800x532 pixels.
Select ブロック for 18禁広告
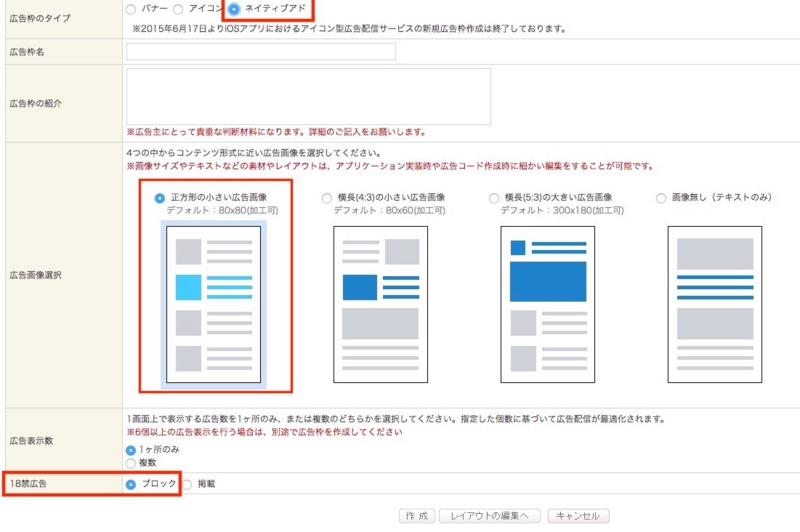click(131, 485)
